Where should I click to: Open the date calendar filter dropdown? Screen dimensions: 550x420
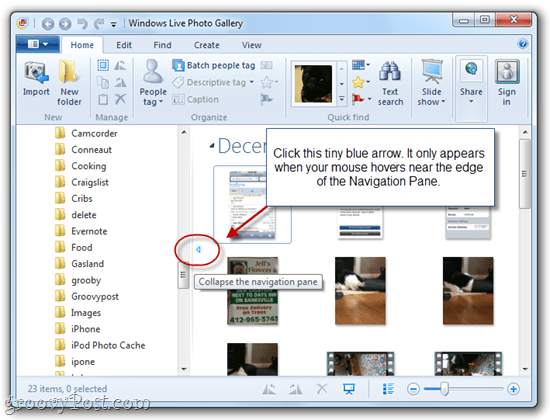[x=361, y=65]
